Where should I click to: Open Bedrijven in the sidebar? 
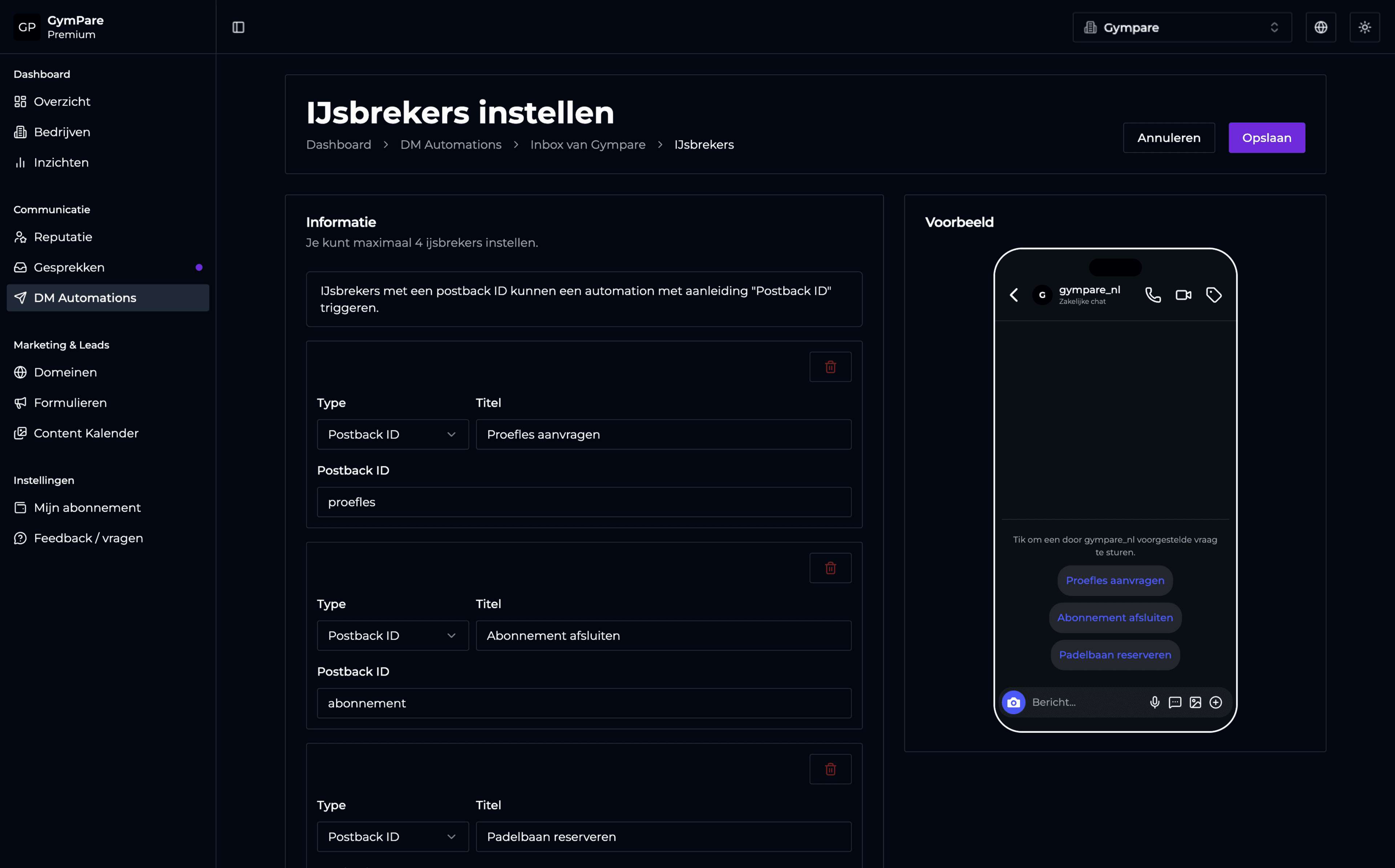108,132
